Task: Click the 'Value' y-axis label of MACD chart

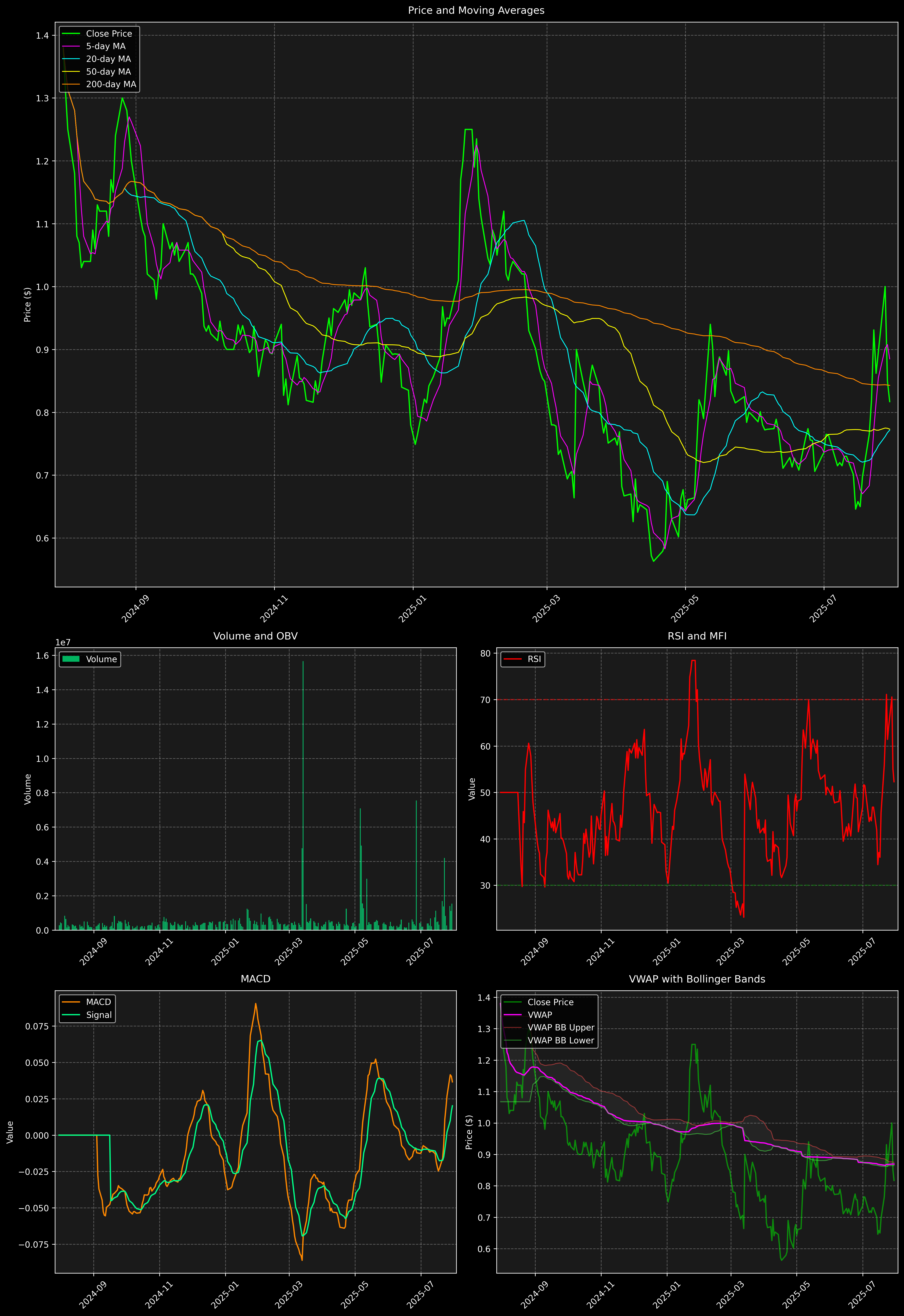Action: point(10,1132)
